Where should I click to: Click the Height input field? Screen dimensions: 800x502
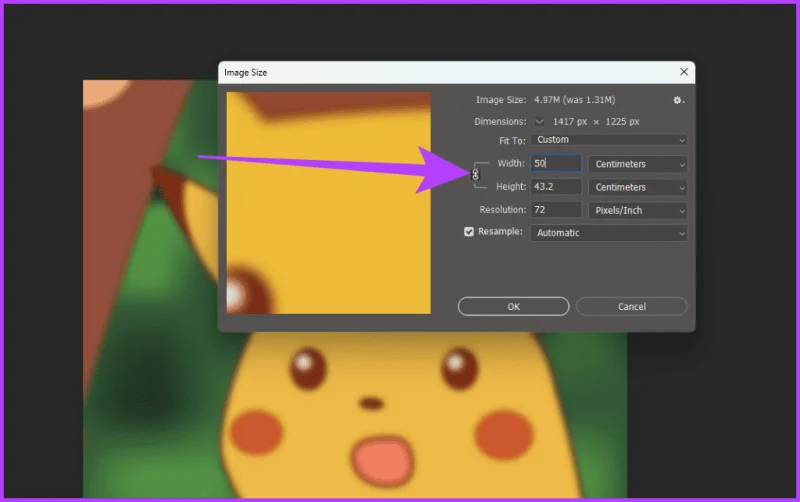[x=556, y=187]
